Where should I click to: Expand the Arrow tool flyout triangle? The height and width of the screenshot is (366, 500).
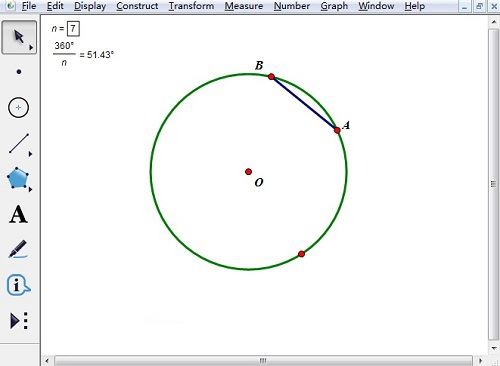coord(31,47)
